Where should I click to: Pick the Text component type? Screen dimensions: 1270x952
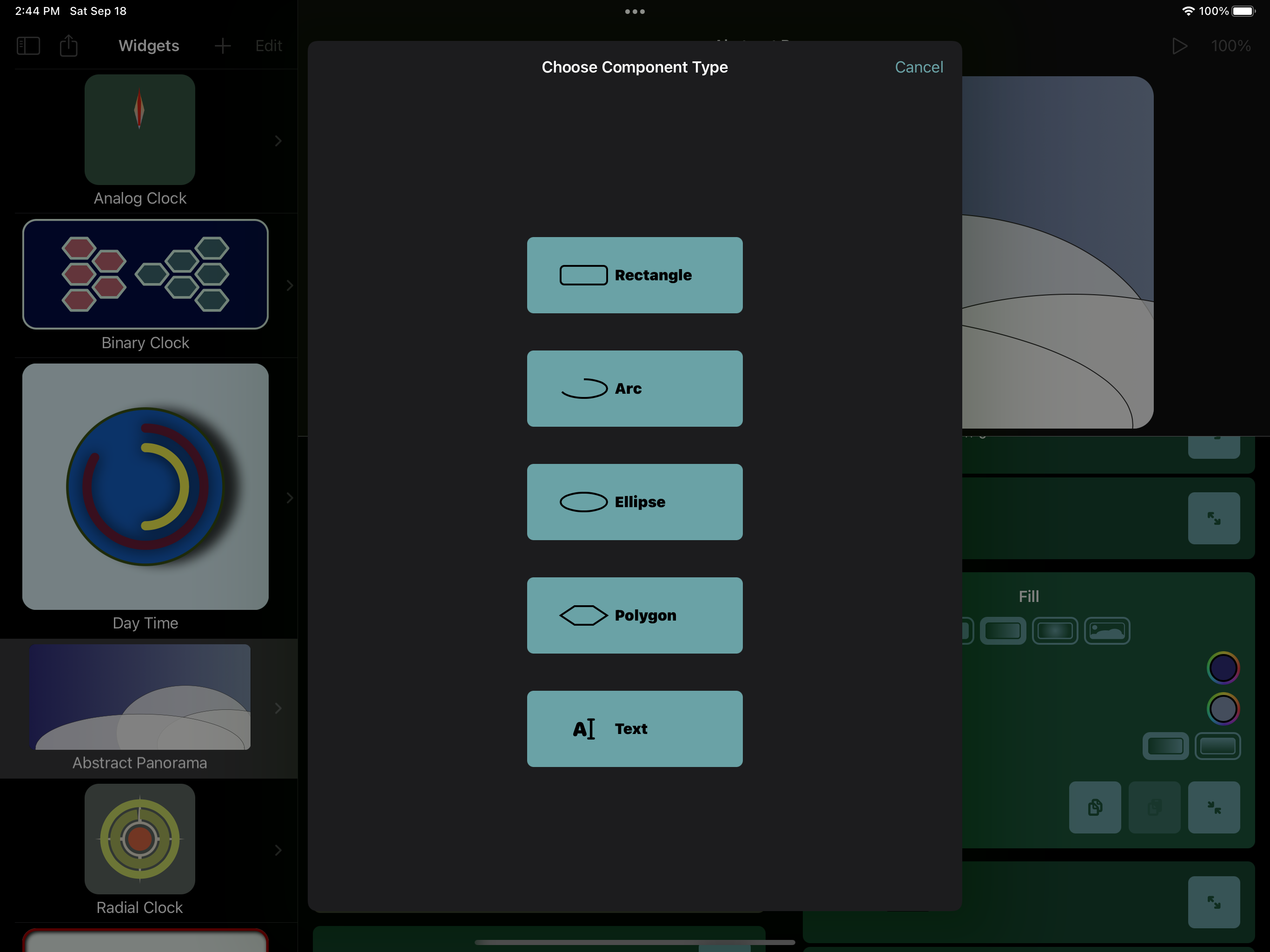635,728
